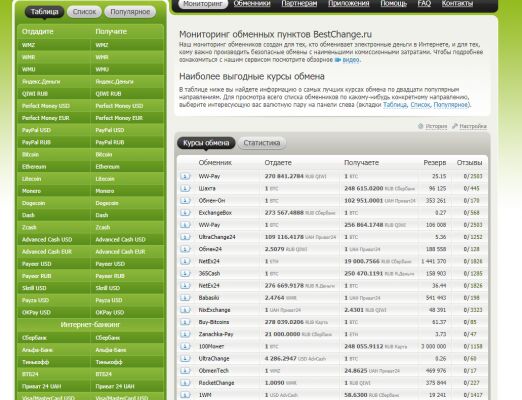Click info icon next to RocketChange
The width and height of the screenshot is (522, 400).
185,383
